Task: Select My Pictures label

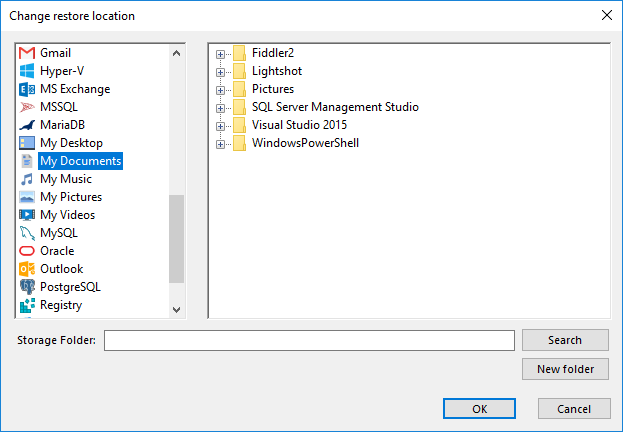Action: click(x=71, y=197)
